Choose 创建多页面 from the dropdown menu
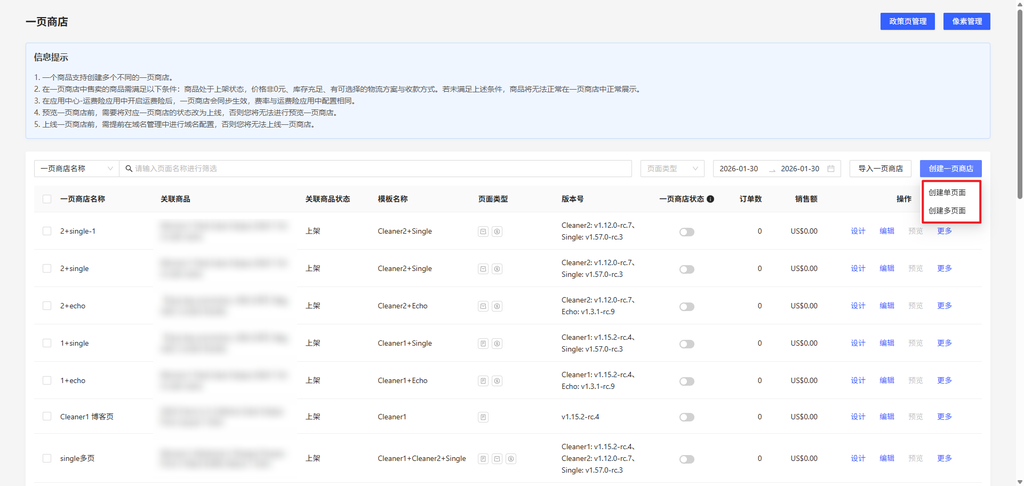This screenshot has width=1024, height=486. pos(947,211)
